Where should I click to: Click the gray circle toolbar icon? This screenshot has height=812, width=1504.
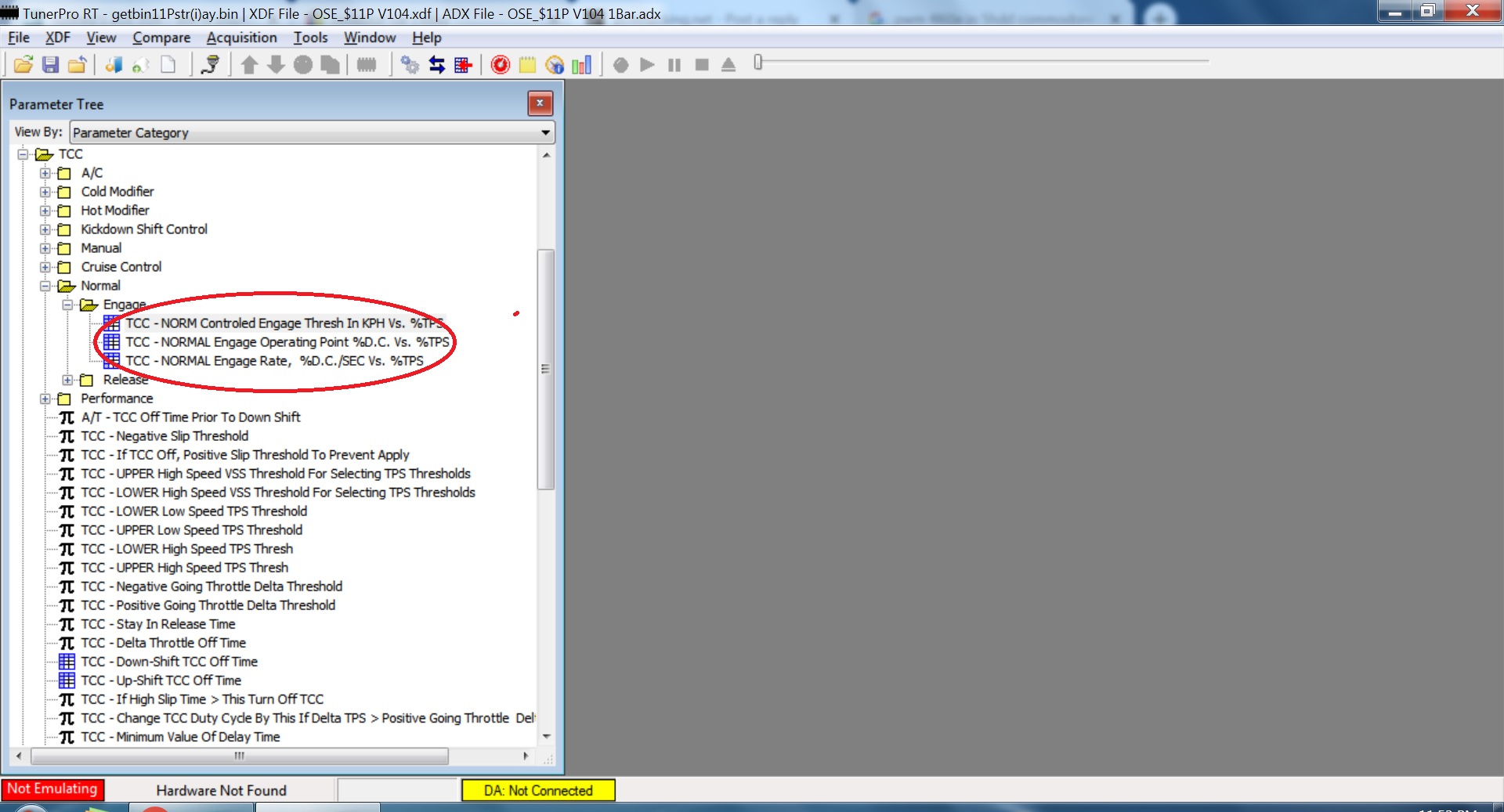[303, 65]
